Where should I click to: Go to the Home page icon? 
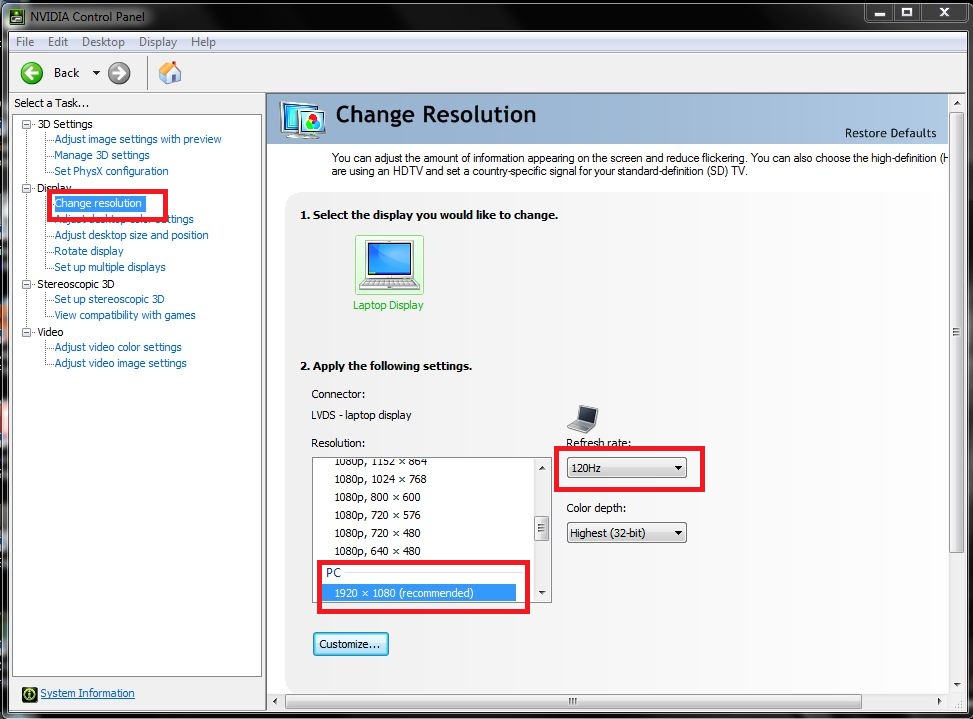tap(169, 73)
